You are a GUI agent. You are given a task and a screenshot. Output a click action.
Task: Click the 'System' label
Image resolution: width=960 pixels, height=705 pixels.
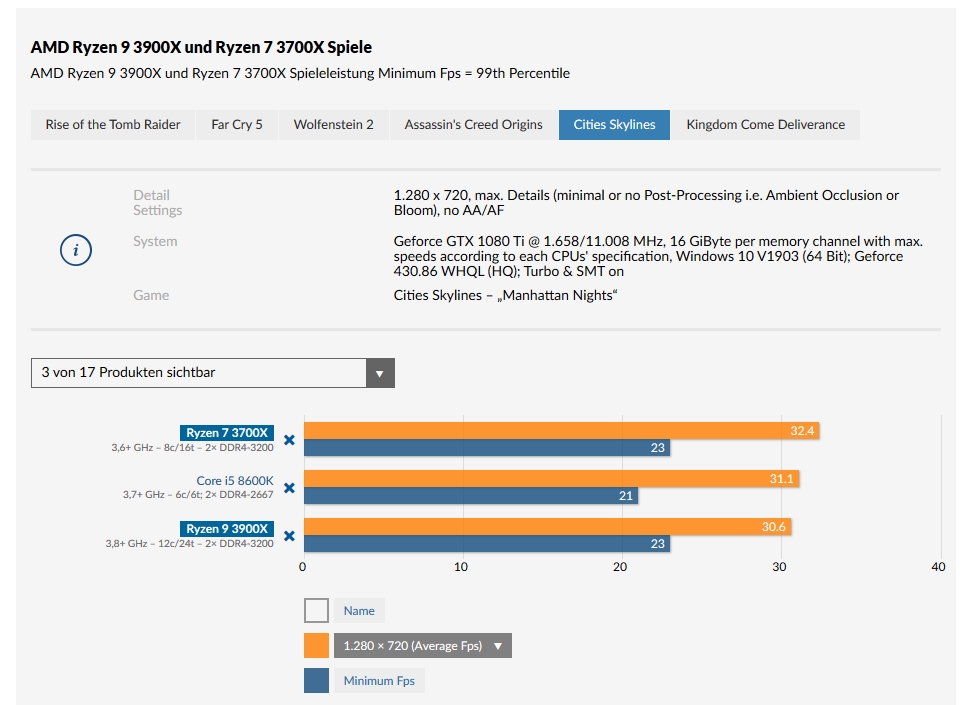[x=155, y=241]
